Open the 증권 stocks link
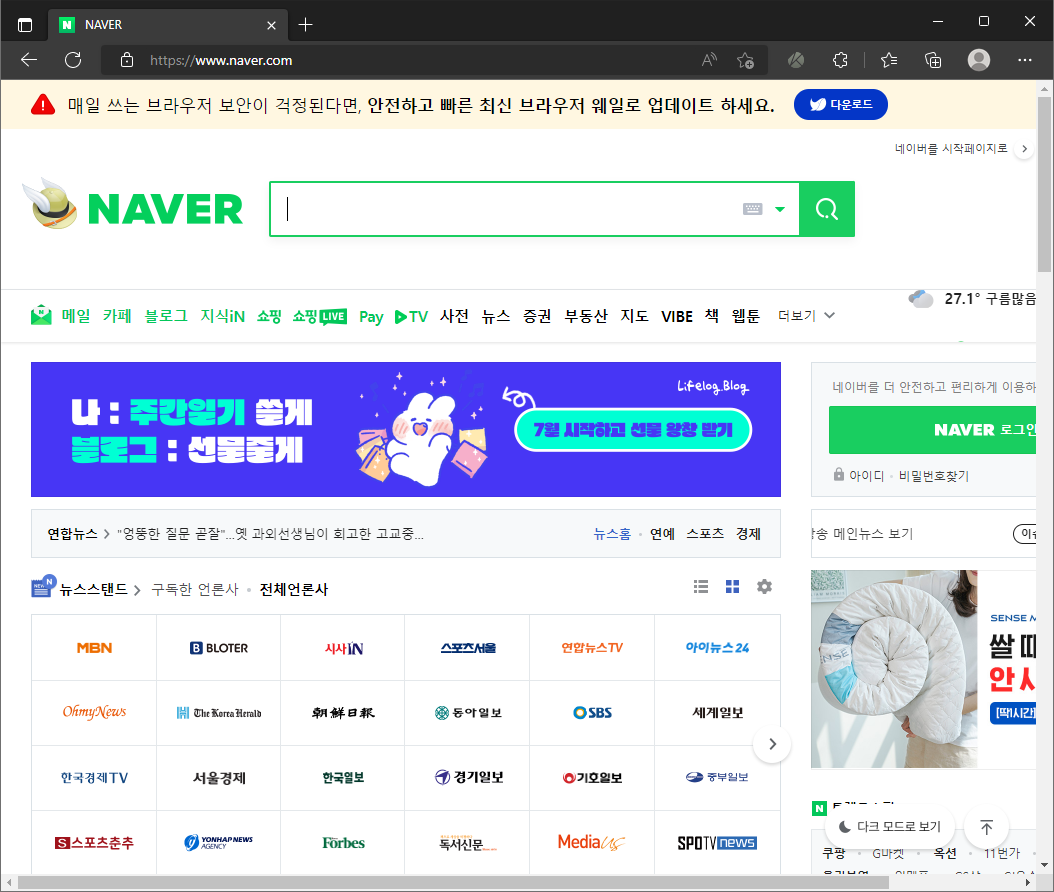This screenshot has width=1054, height=892. 537,316
